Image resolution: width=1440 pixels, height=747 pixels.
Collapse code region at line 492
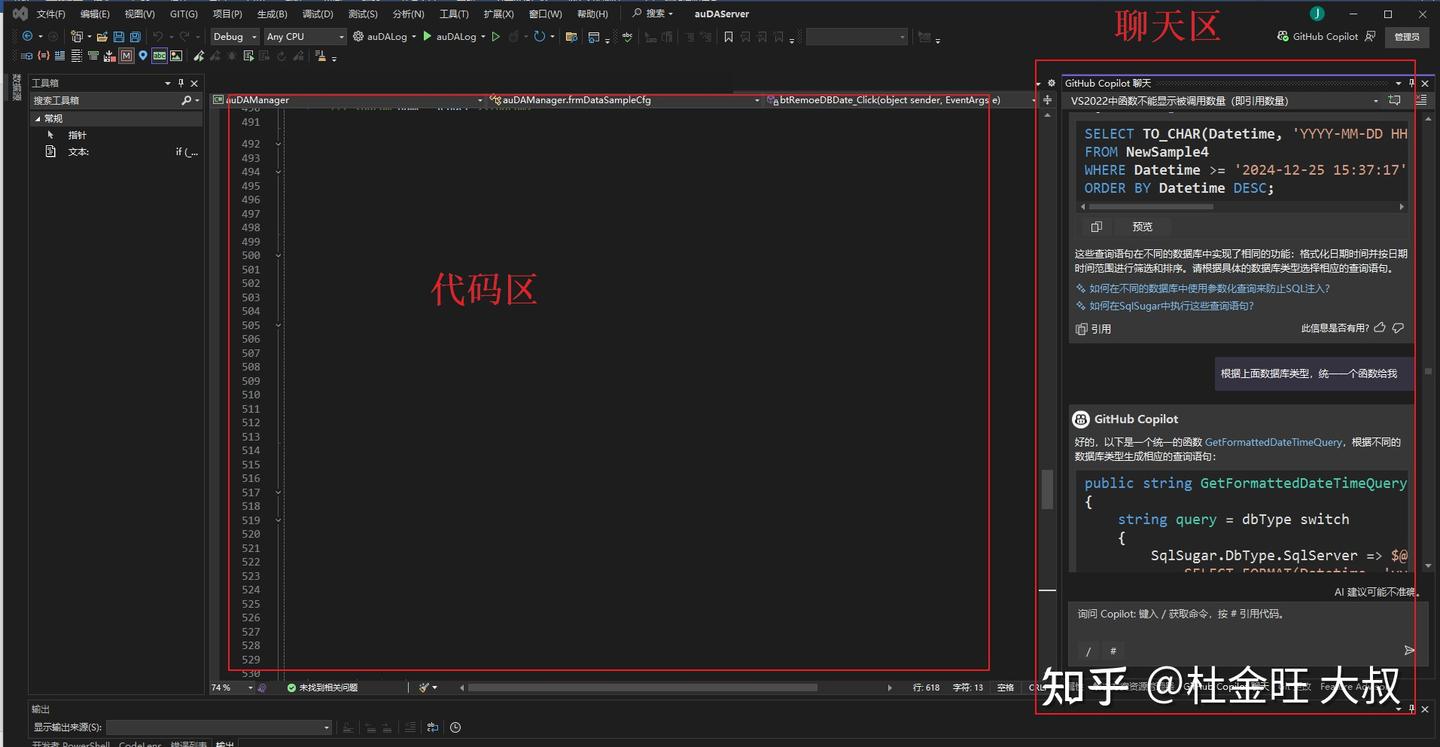pos(278,144)
